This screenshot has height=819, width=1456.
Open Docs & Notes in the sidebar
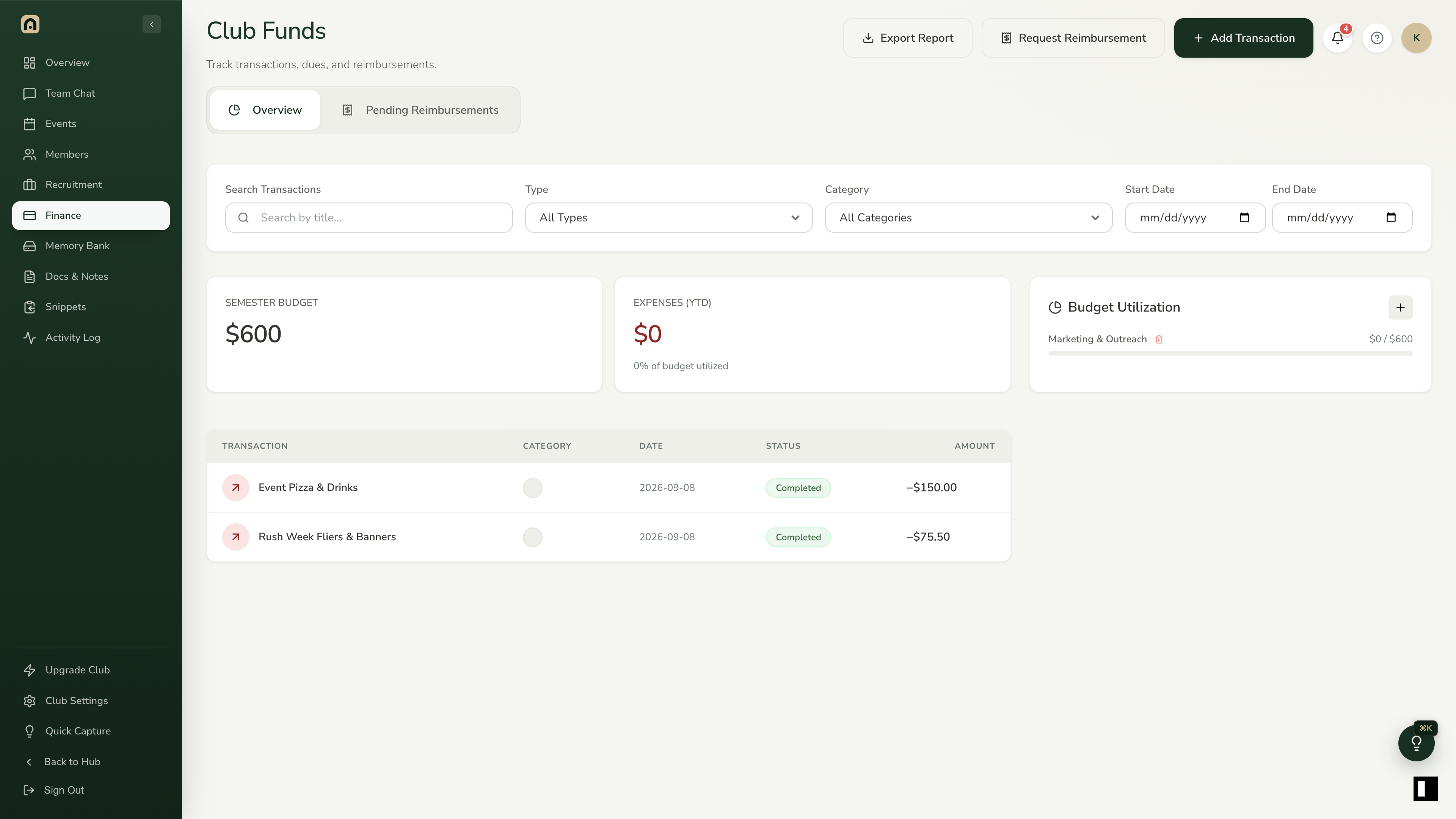[91, 276]
